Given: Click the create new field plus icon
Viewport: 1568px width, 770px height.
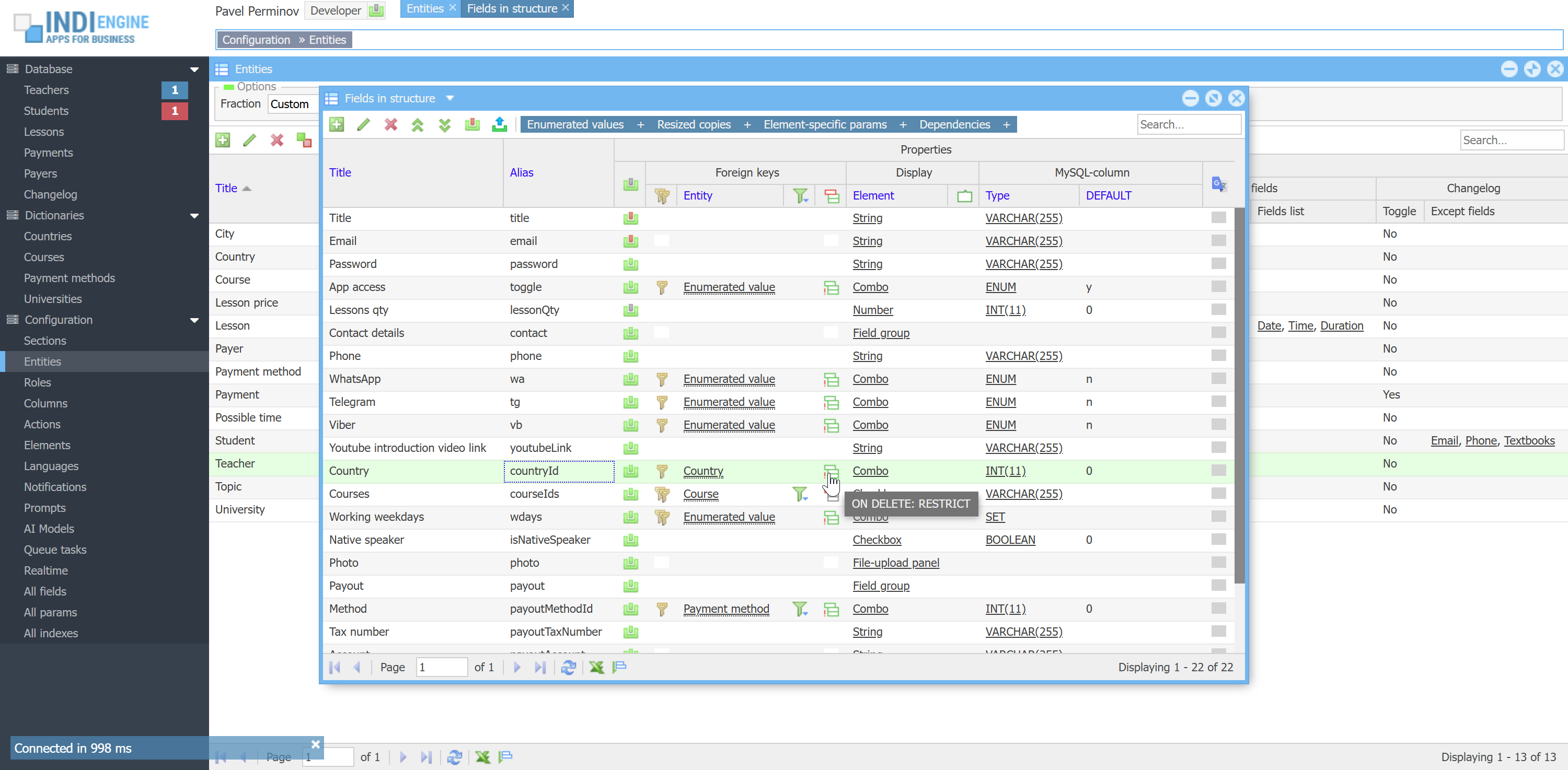Looking at the screenshot, I should click(x=337, y=125).
